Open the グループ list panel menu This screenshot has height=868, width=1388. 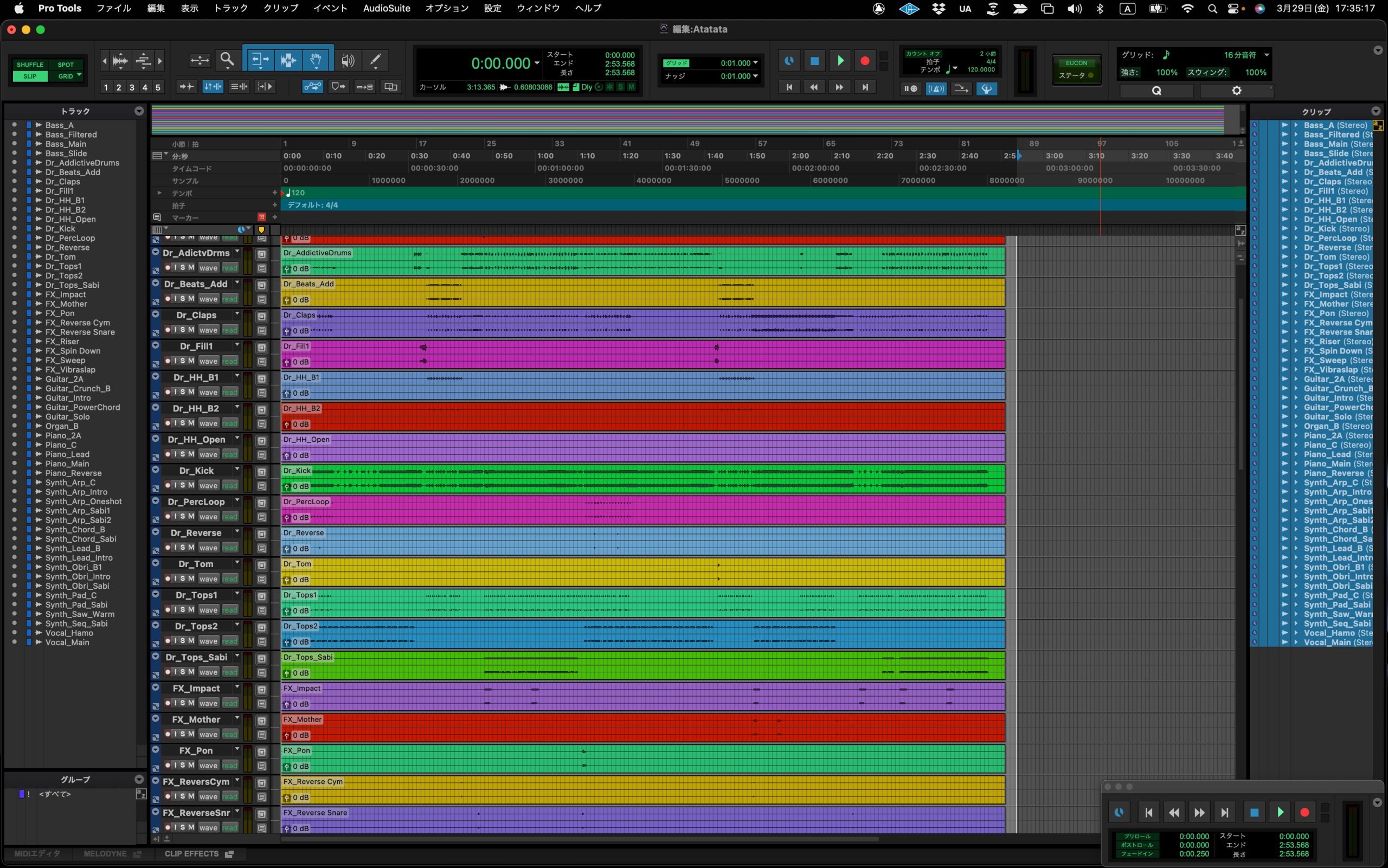click(139, 779)
